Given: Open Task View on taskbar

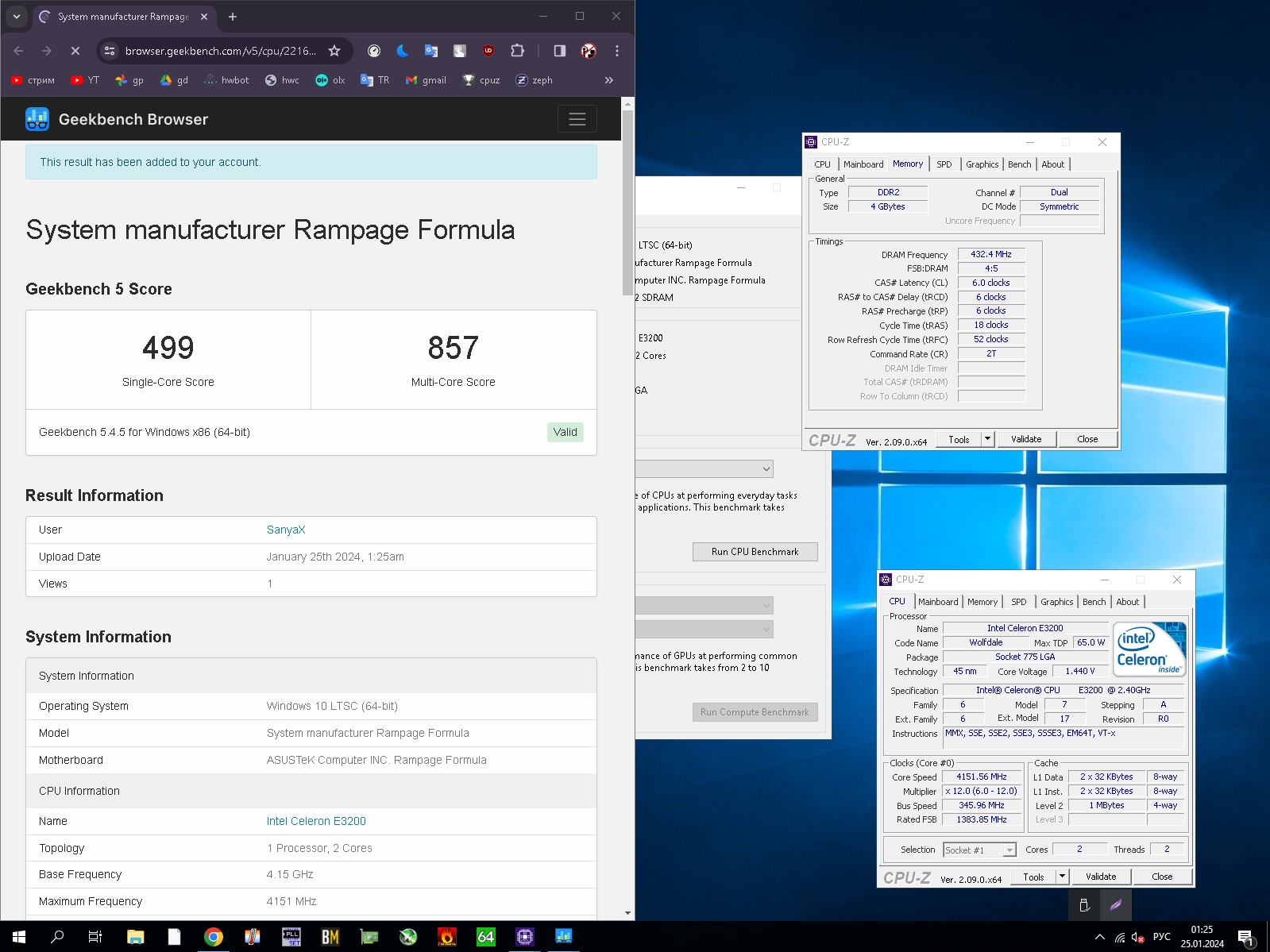Looking at the screenshot, I should pos(95,937).
